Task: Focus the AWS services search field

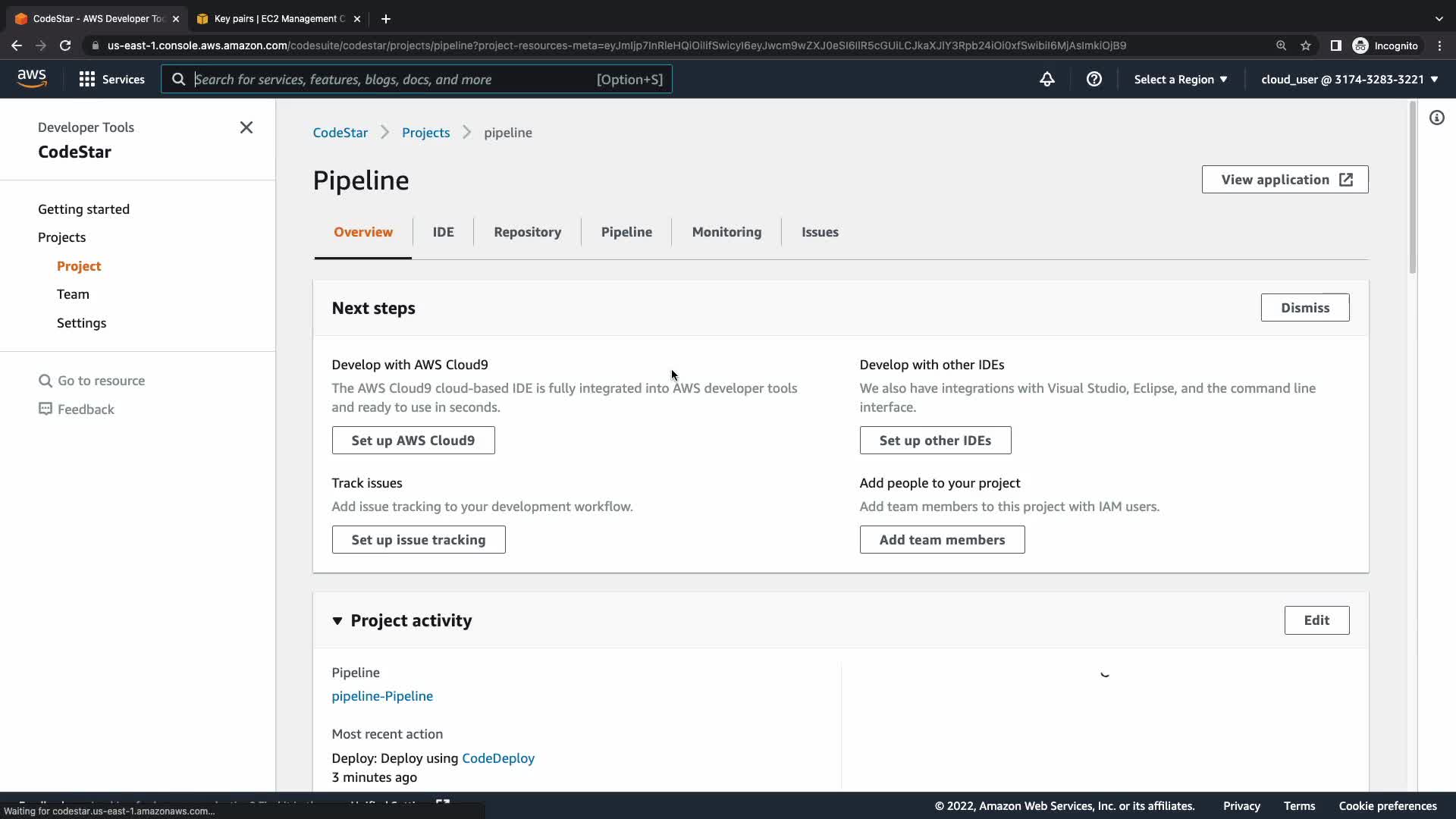Action: 394,79
